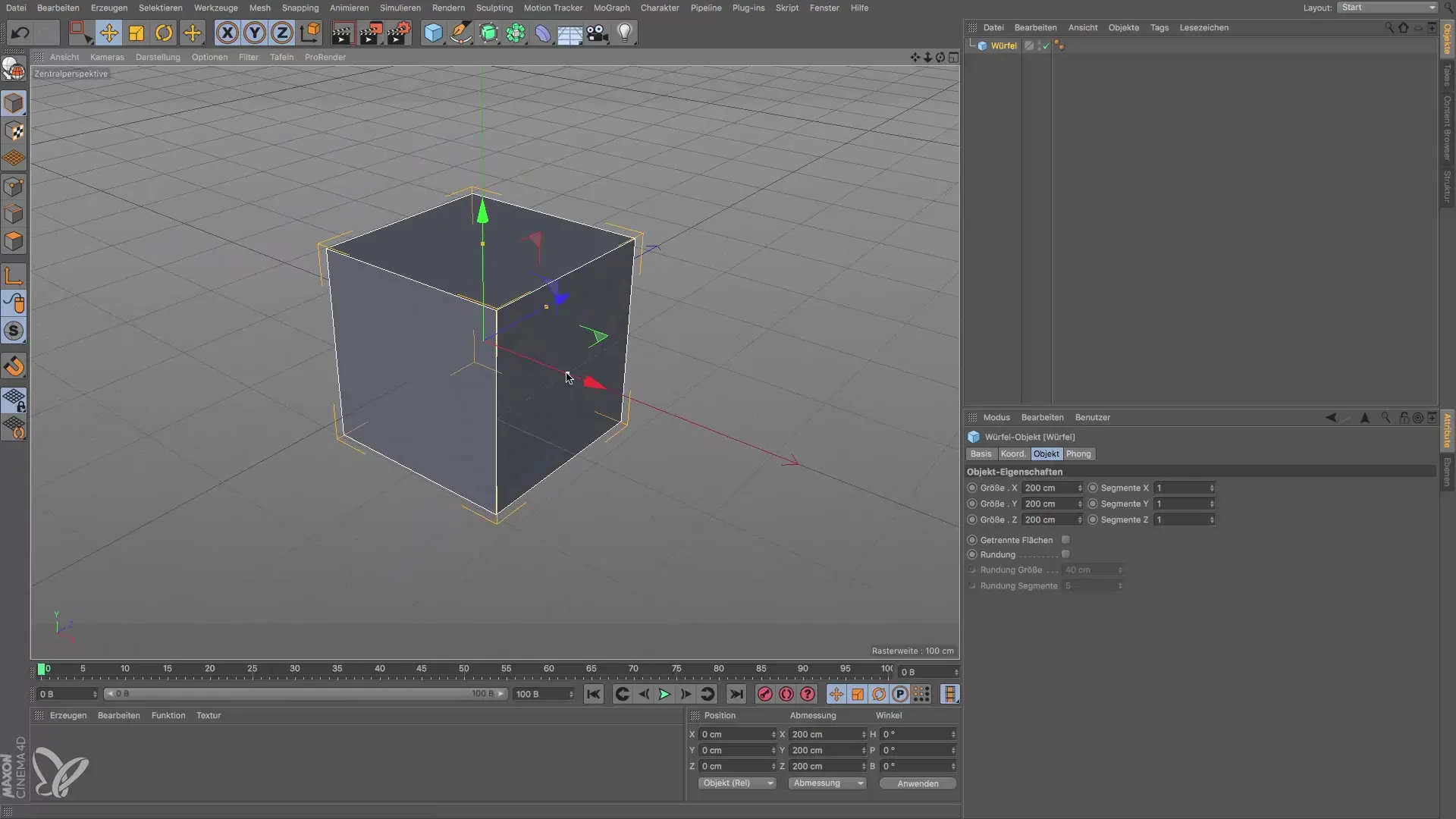Toggle autokeying red button

point(786,694)
